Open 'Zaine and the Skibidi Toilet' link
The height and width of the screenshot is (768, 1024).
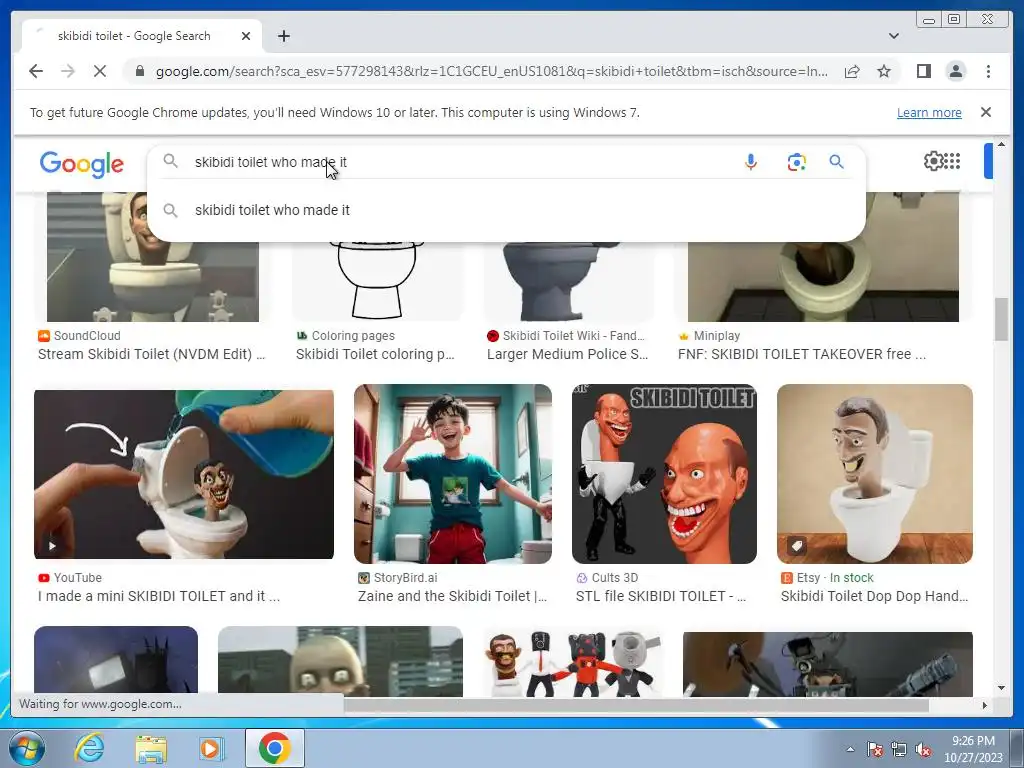452,596
